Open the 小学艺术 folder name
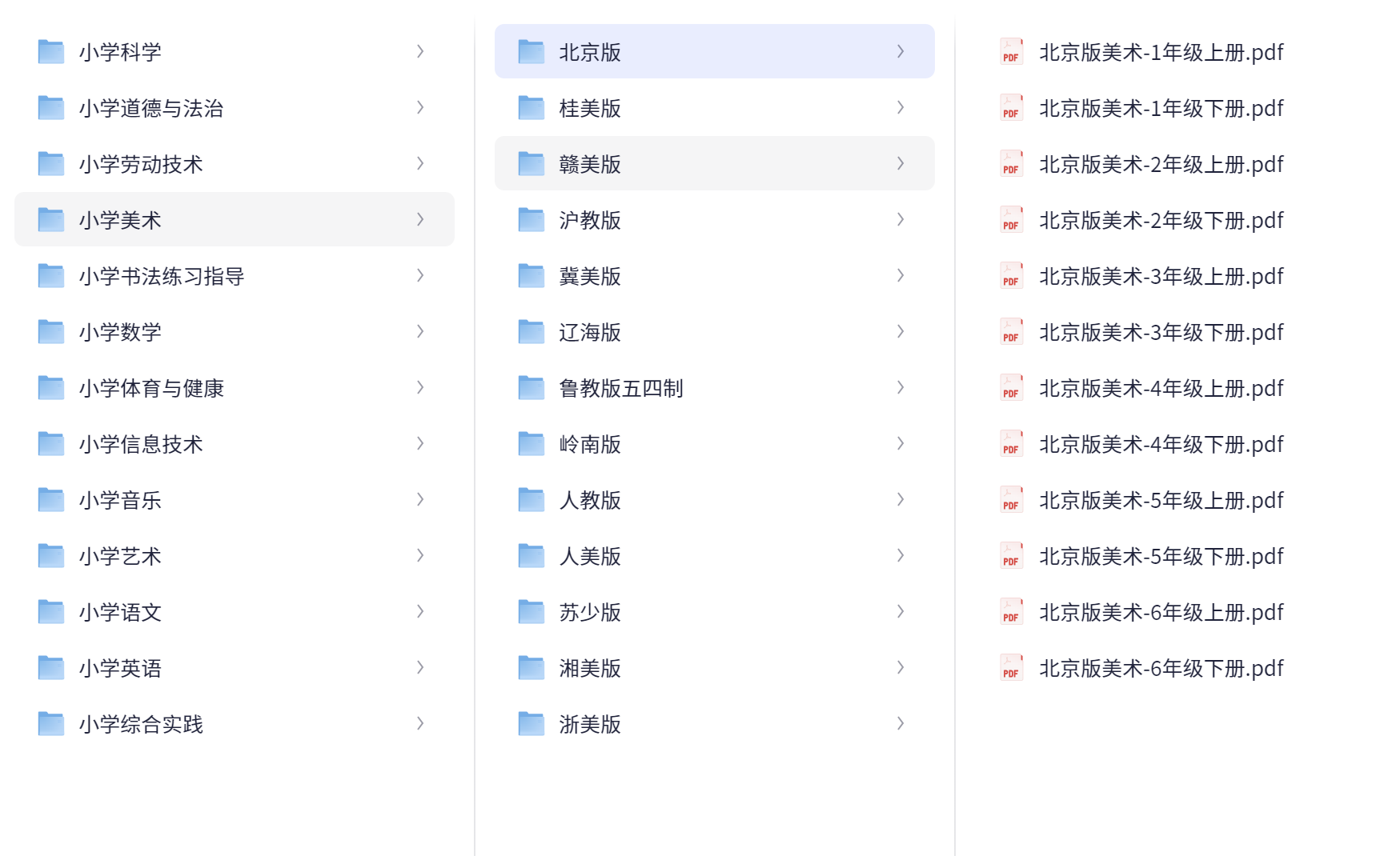Viewport: 1400px width, 856px height. click(x=120, y=556)
